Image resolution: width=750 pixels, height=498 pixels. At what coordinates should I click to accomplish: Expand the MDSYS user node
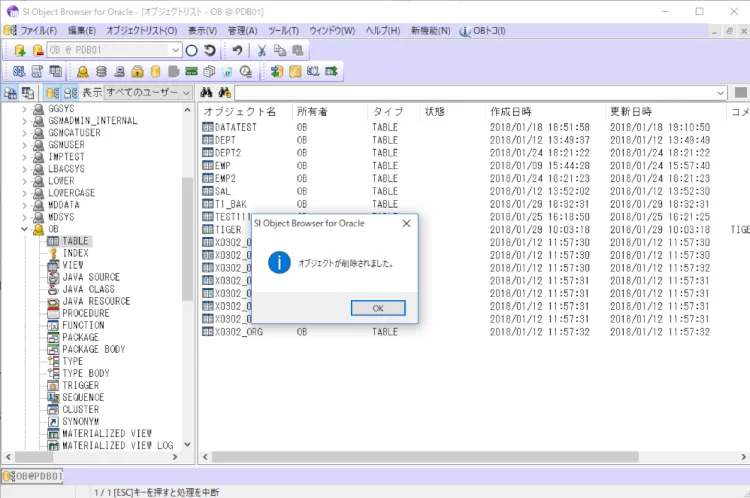24,217
